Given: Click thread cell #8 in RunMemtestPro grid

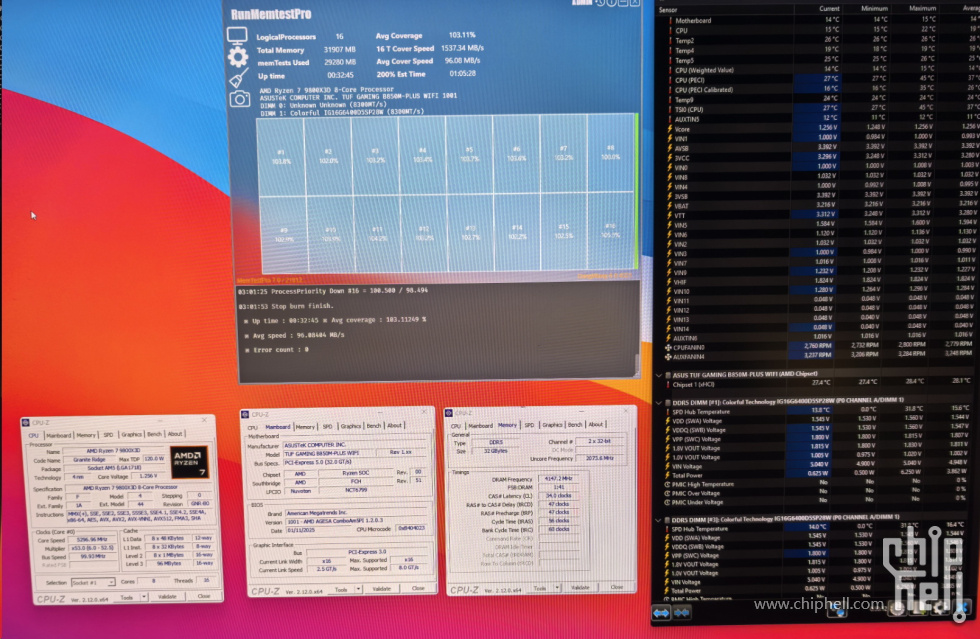Looking at the screenshot, I should (x=610, y=153).
